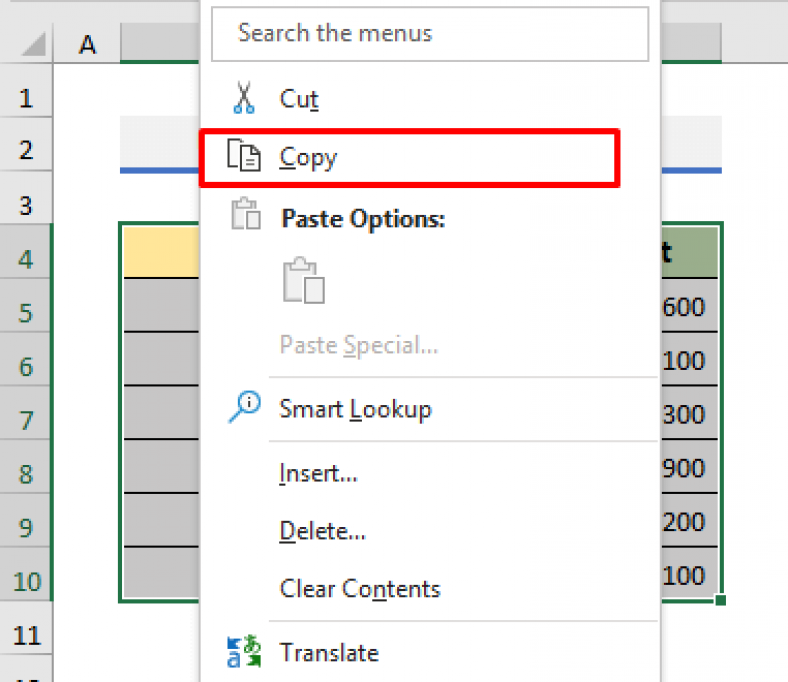The height and width of the screenshot is (682, 788).
Task: Choose Cut from the context menu
Action: pyautogui.click(x=299, y=99)
